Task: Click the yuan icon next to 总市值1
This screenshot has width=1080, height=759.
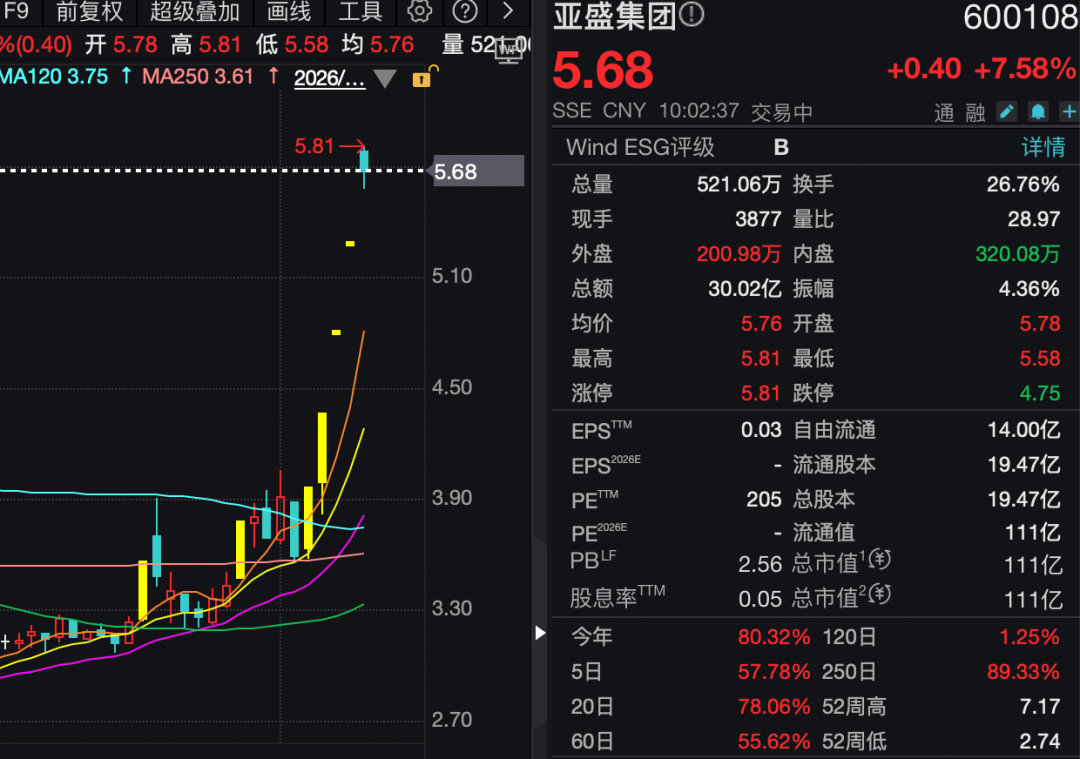Action: pos(880,559)
